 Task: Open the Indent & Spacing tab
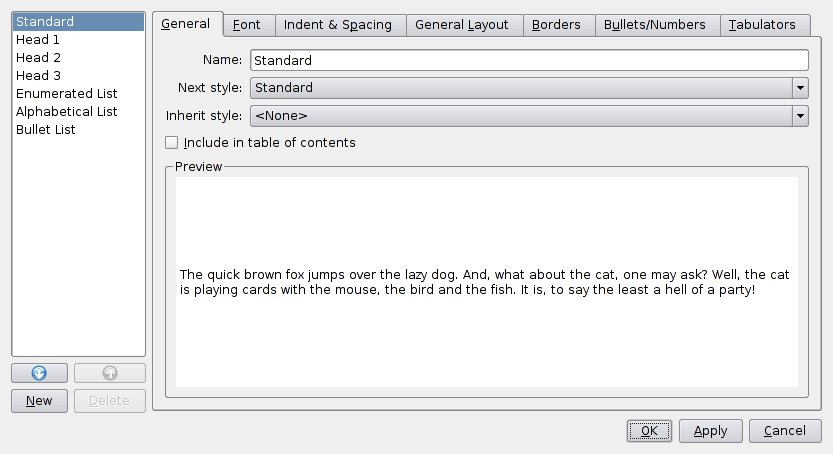(x=337, y=25)
